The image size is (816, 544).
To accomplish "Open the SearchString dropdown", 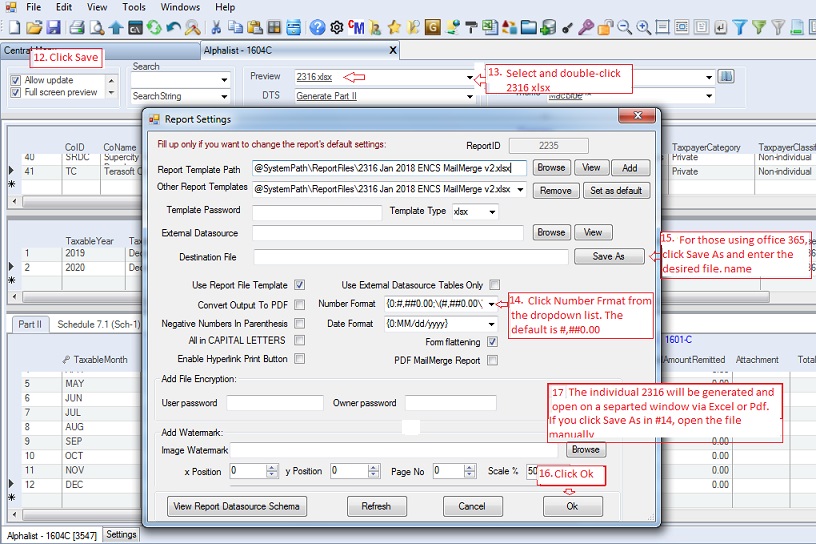I will pos(224,96).
